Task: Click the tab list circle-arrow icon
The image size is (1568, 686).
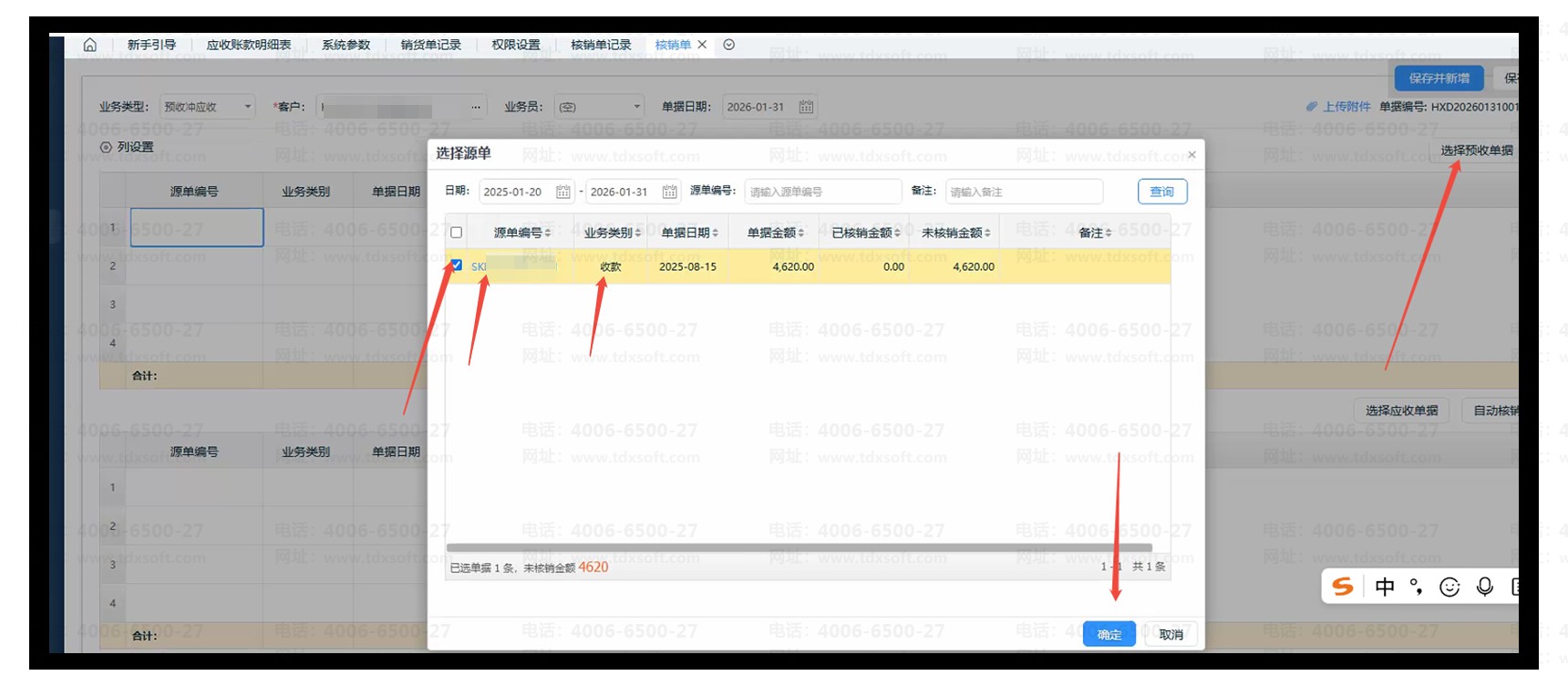Action: [728, 45]
